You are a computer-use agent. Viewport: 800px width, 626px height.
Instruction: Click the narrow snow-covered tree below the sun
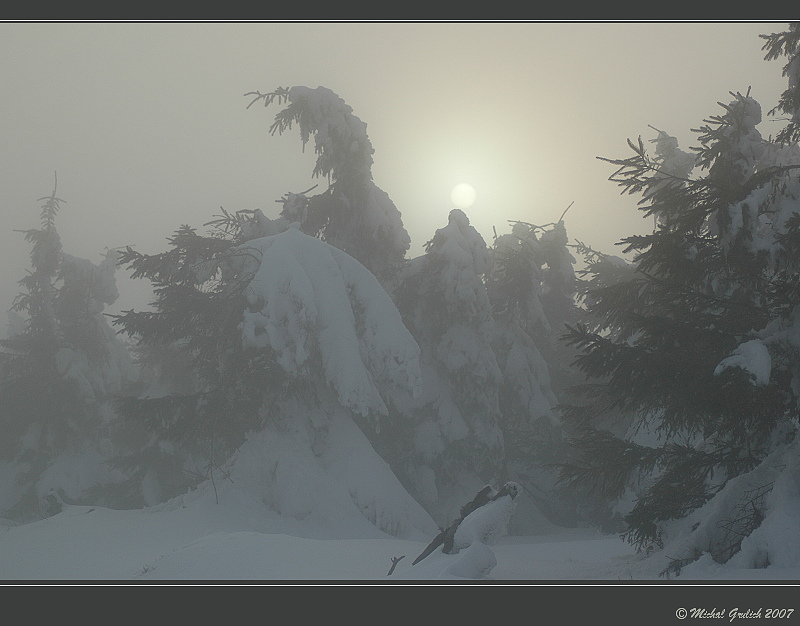pyautogui.click(x=462, y=300)
